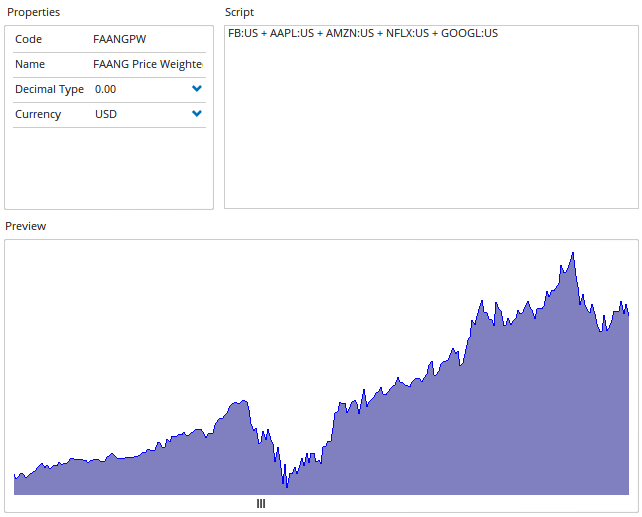Open the Decimal Type dropdown arrow

pos(197,89)
